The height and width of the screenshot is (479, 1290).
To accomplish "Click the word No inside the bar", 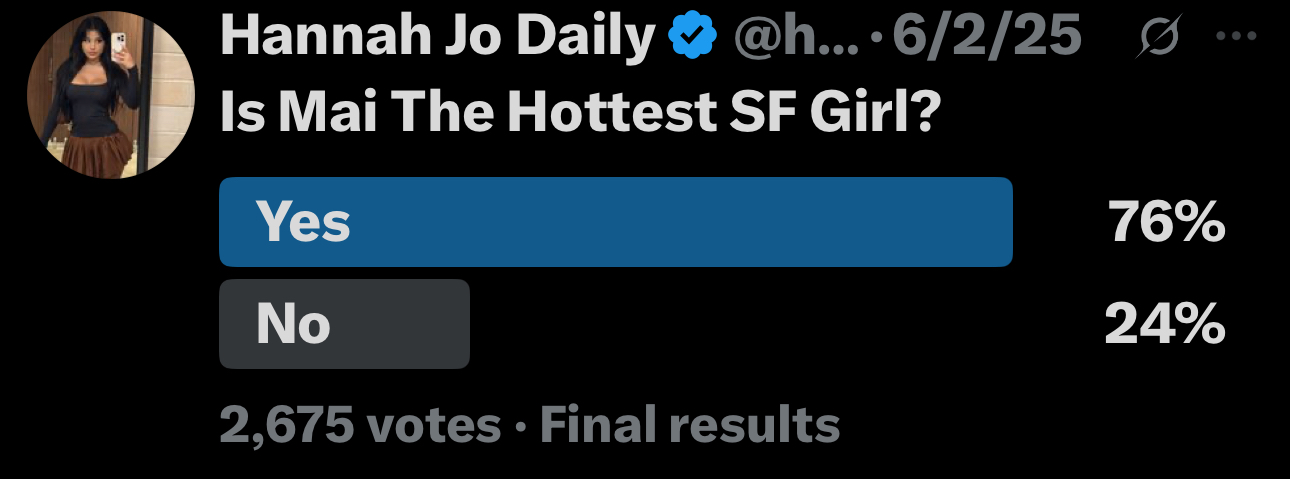I will click(x=293, y=324).
